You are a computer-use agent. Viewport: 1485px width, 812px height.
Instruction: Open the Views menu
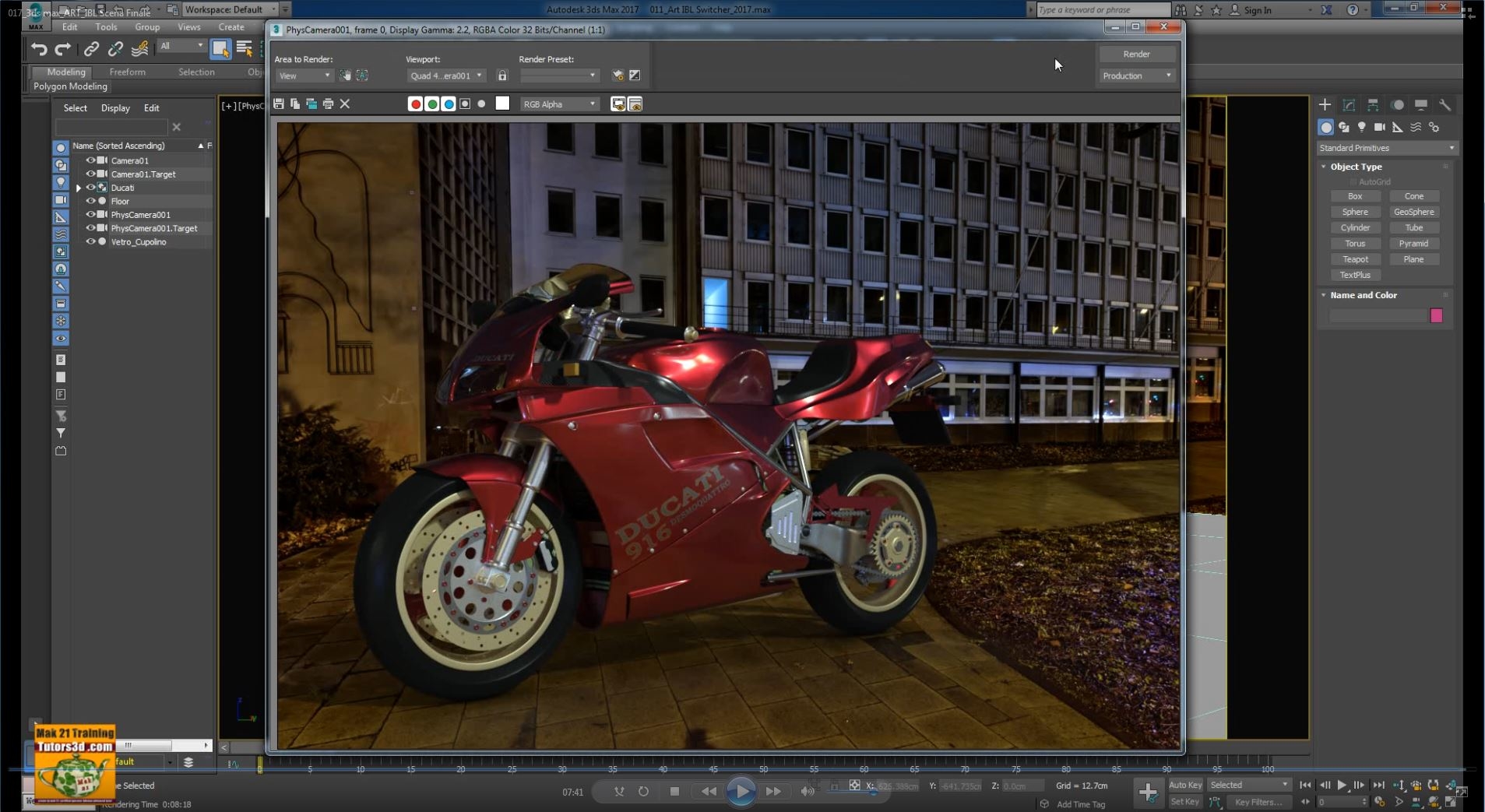pyautogui.click(x=189, y=27)
